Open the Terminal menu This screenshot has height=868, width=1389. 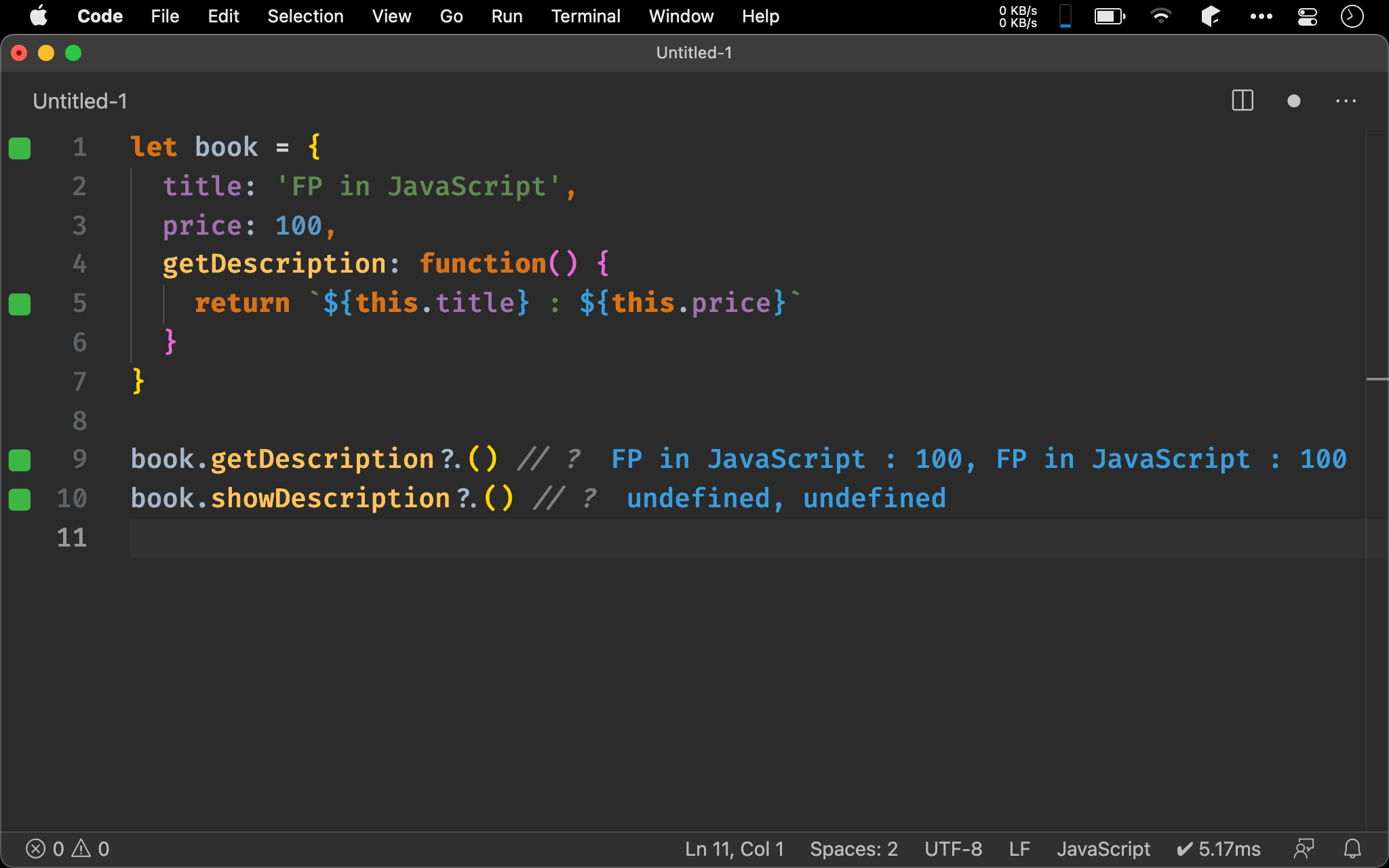[585, 16]
